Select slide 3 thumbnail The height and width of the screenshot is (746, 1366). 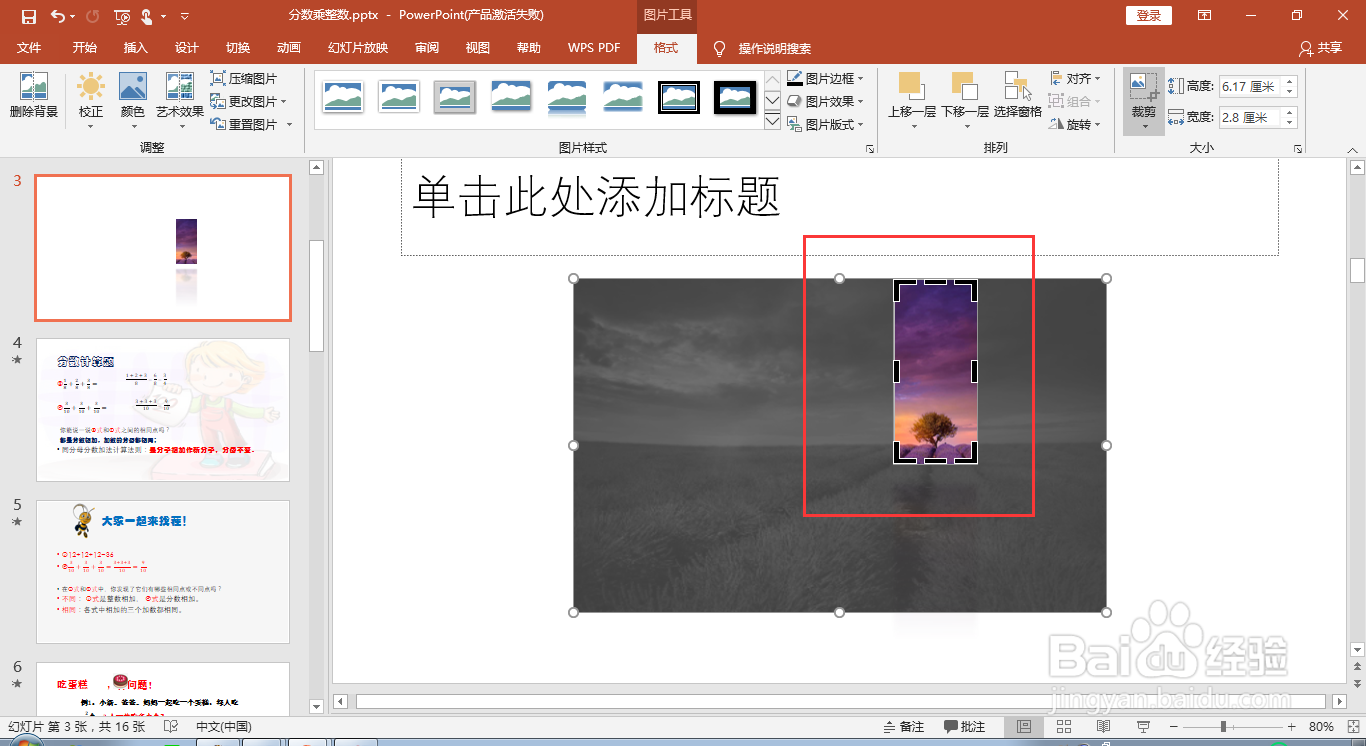click(163, 248)
